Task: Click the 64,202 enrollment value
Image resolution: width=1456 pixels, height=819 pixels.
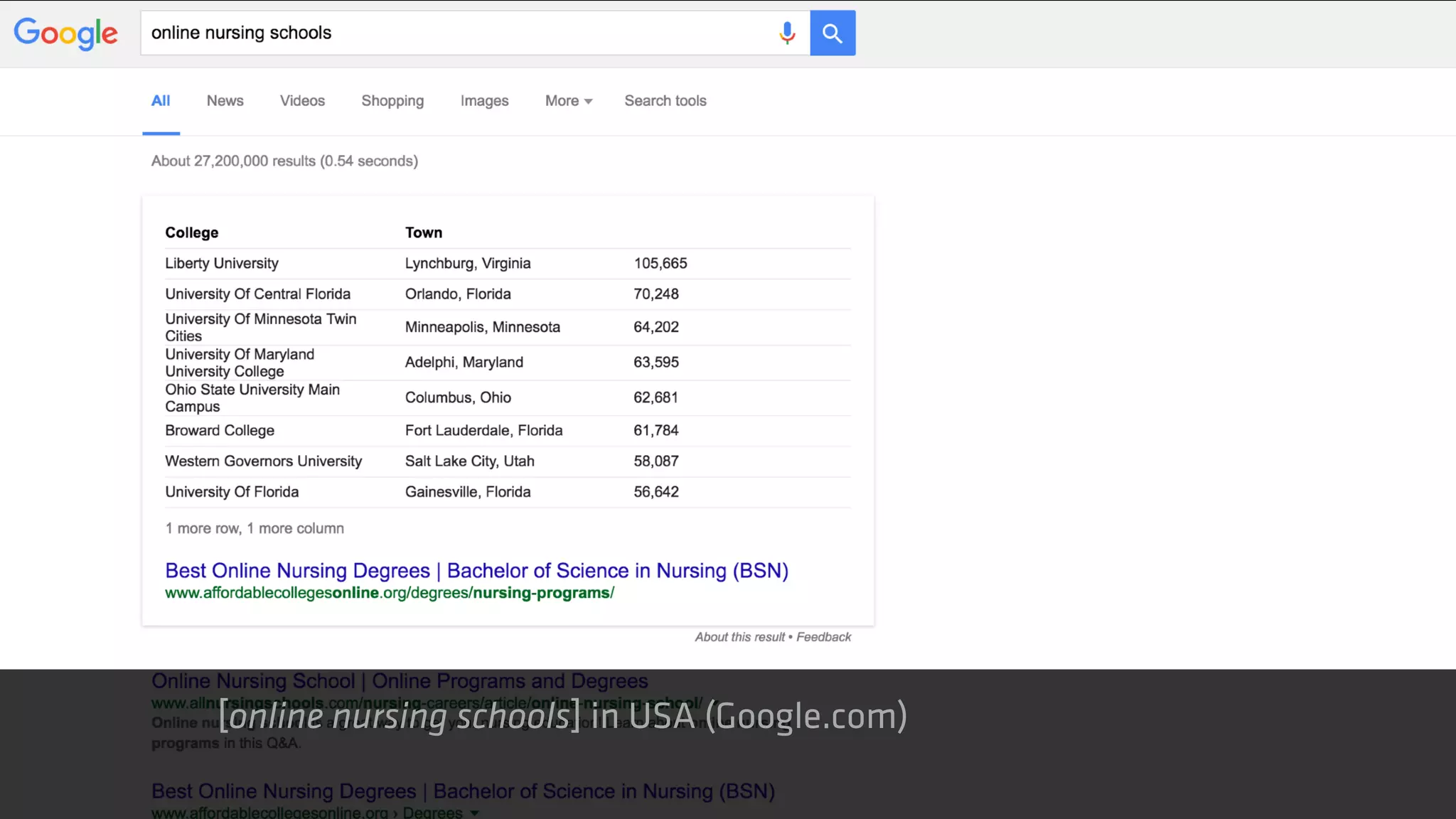Action: 656,327
